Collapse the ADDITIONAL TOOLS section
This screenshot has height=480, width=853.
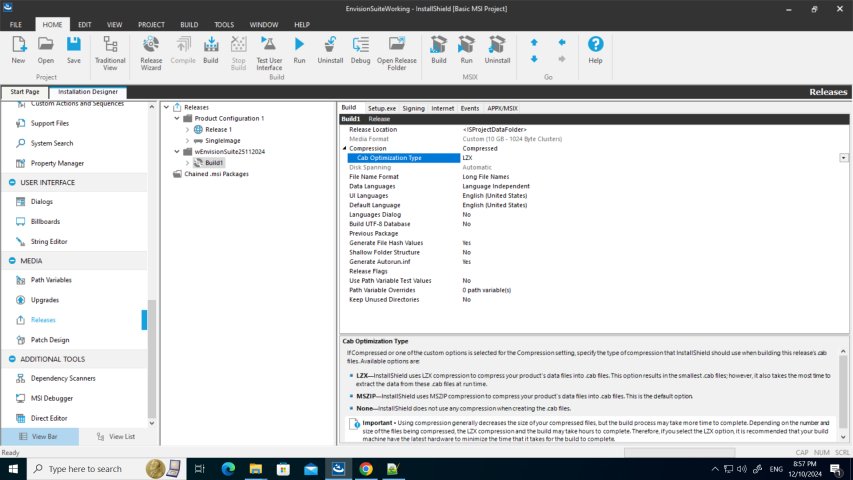[x=12, y=359]
